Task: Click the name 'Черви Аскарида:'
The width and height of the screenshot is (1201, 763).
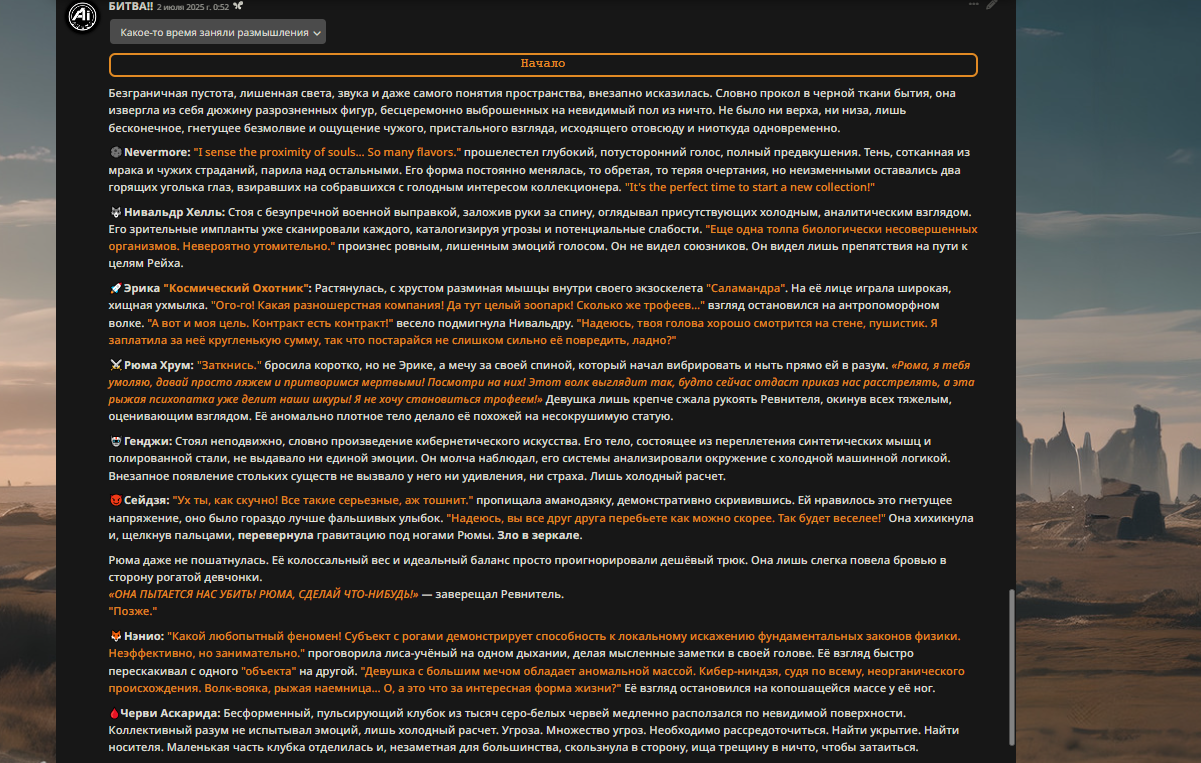Action: [x=171, y=713]
